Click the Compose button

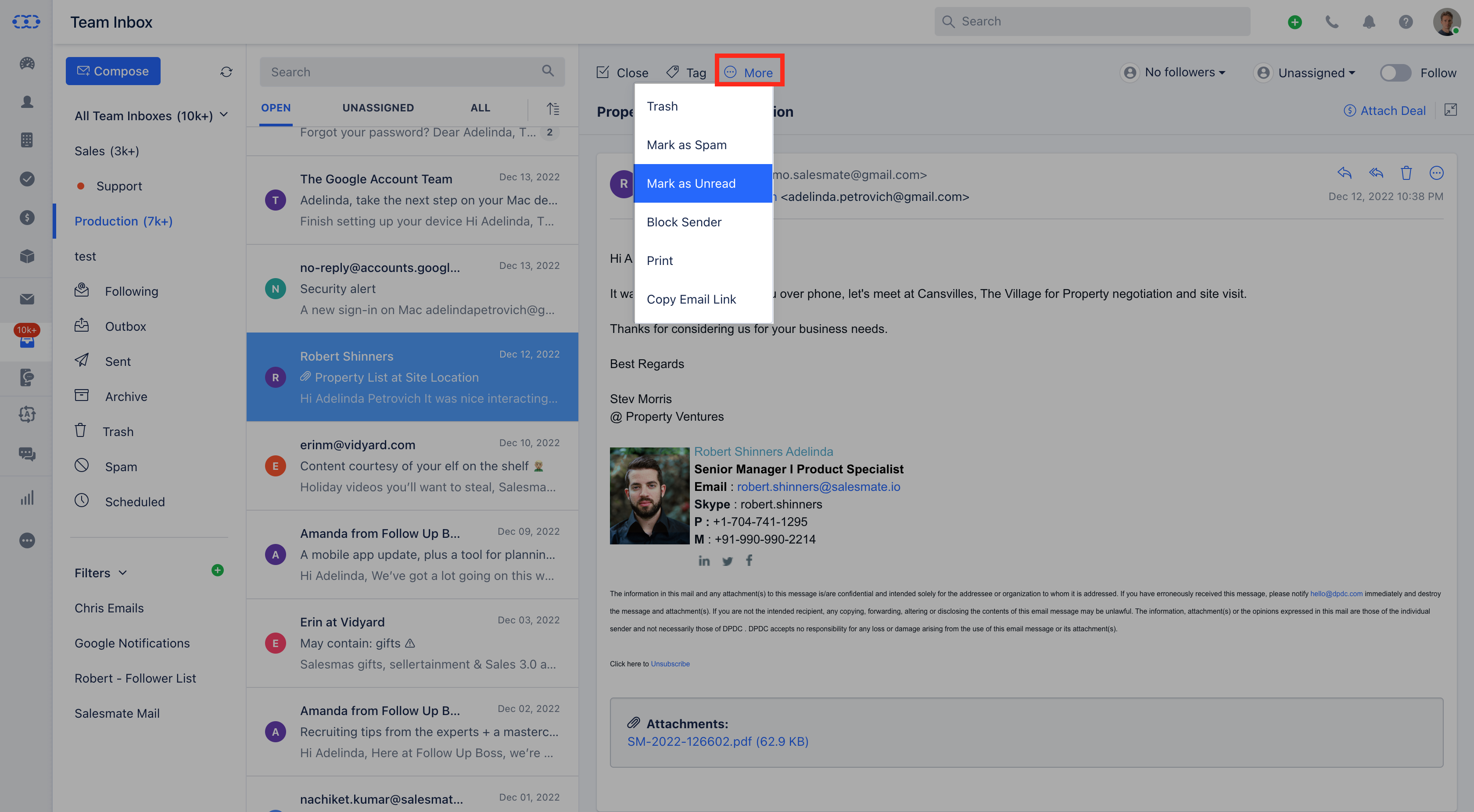[x=113, y=71]
